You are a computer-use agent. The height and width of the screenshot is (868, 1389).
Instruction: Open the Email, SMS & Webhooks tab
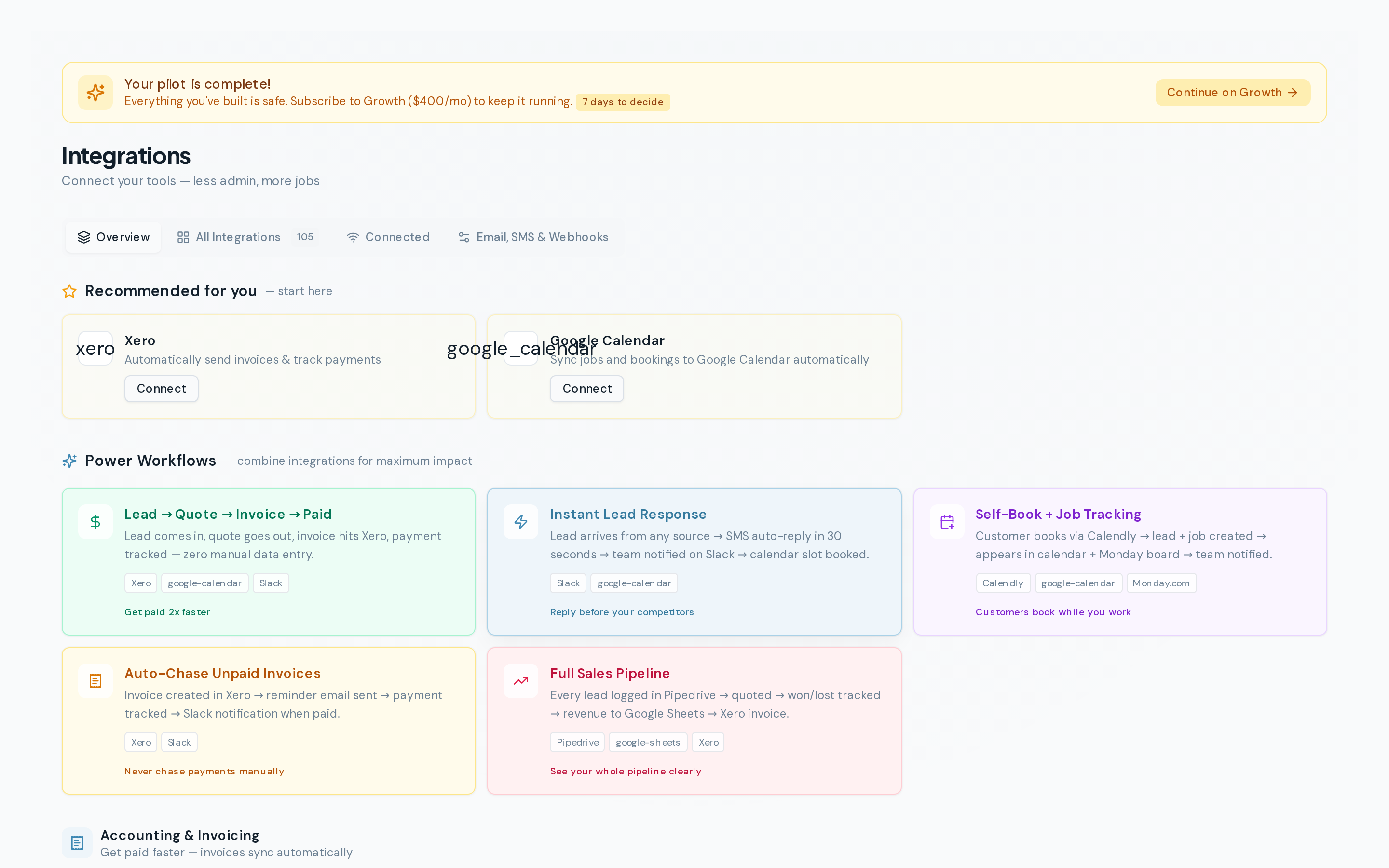click(x=533, y=237)
